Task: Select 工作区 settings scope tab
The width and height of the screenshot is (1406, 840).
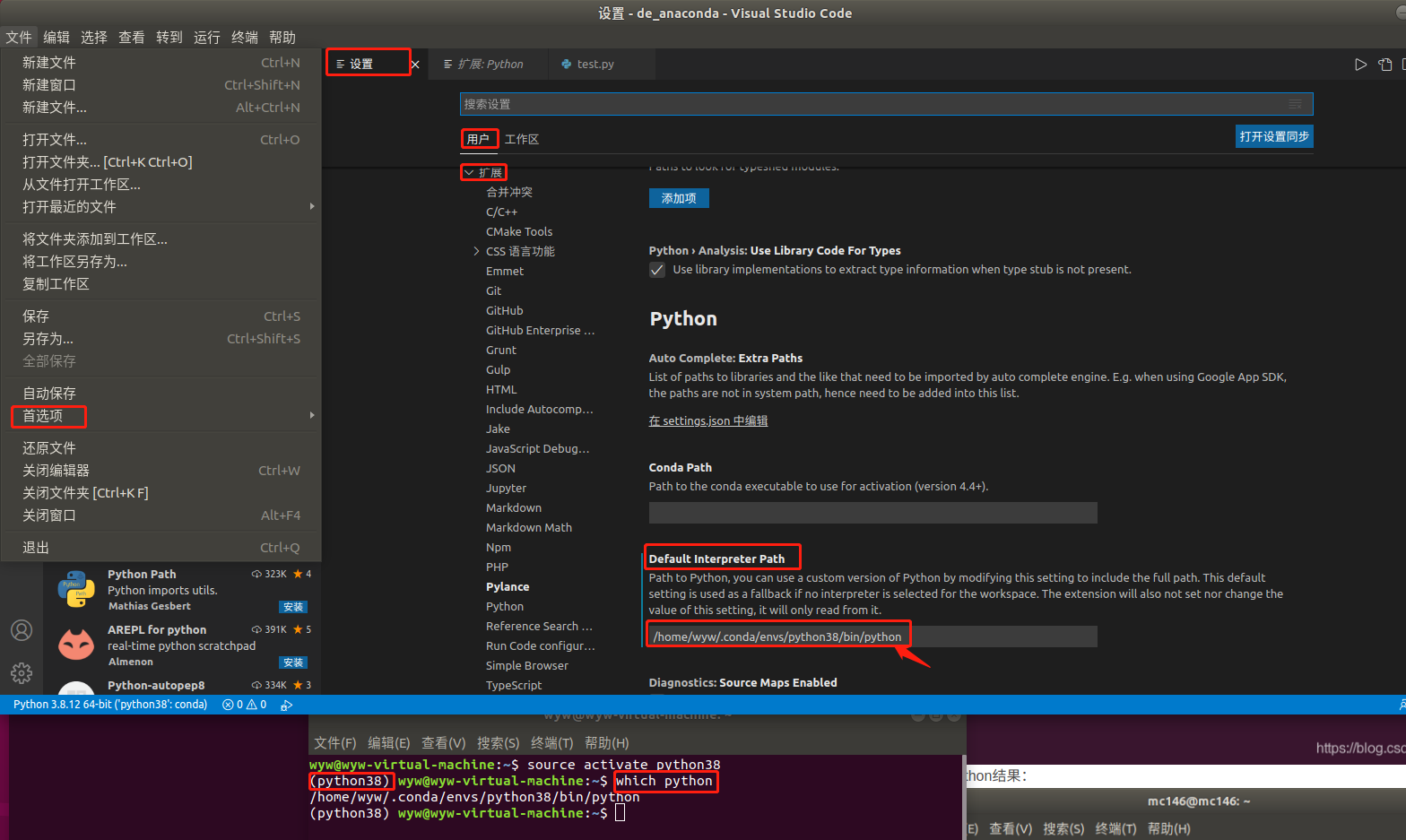Action: 522,139
